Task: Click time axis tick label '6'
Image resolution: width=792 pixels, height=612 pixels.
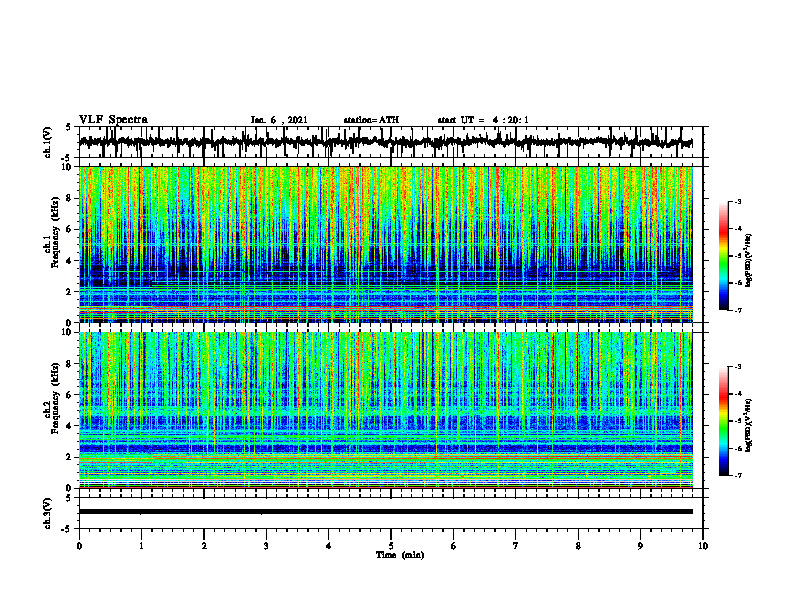Action: coord(454,546)
